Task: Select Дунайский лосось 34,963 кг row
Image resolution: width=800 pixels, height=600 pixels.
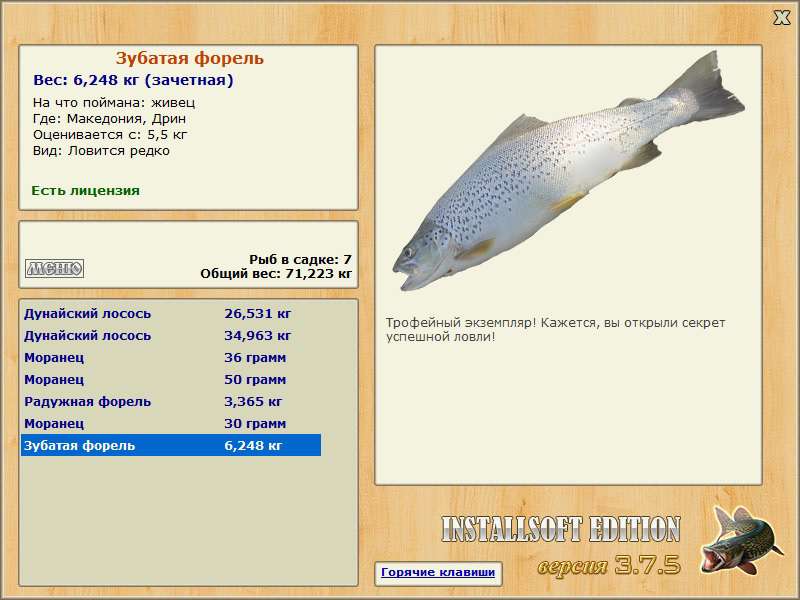Action: click(171, 336)
